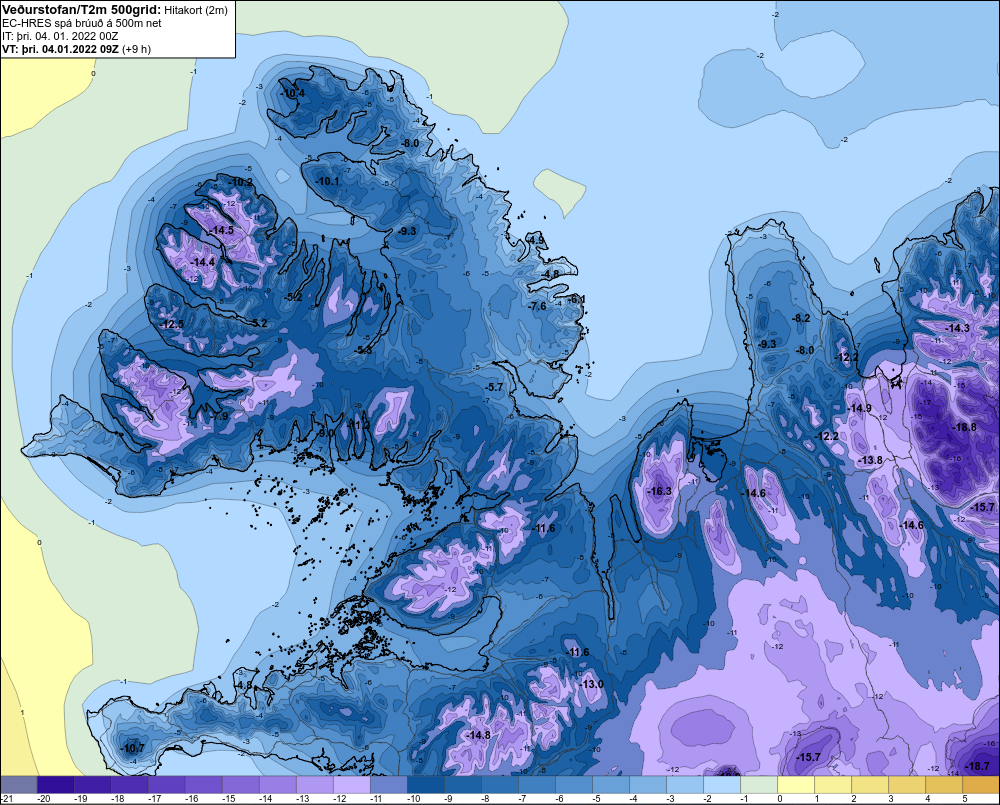This screenshot has height=805, width=1000.
Task: Click the -12.5 temperature label
Action: [172, 324]
